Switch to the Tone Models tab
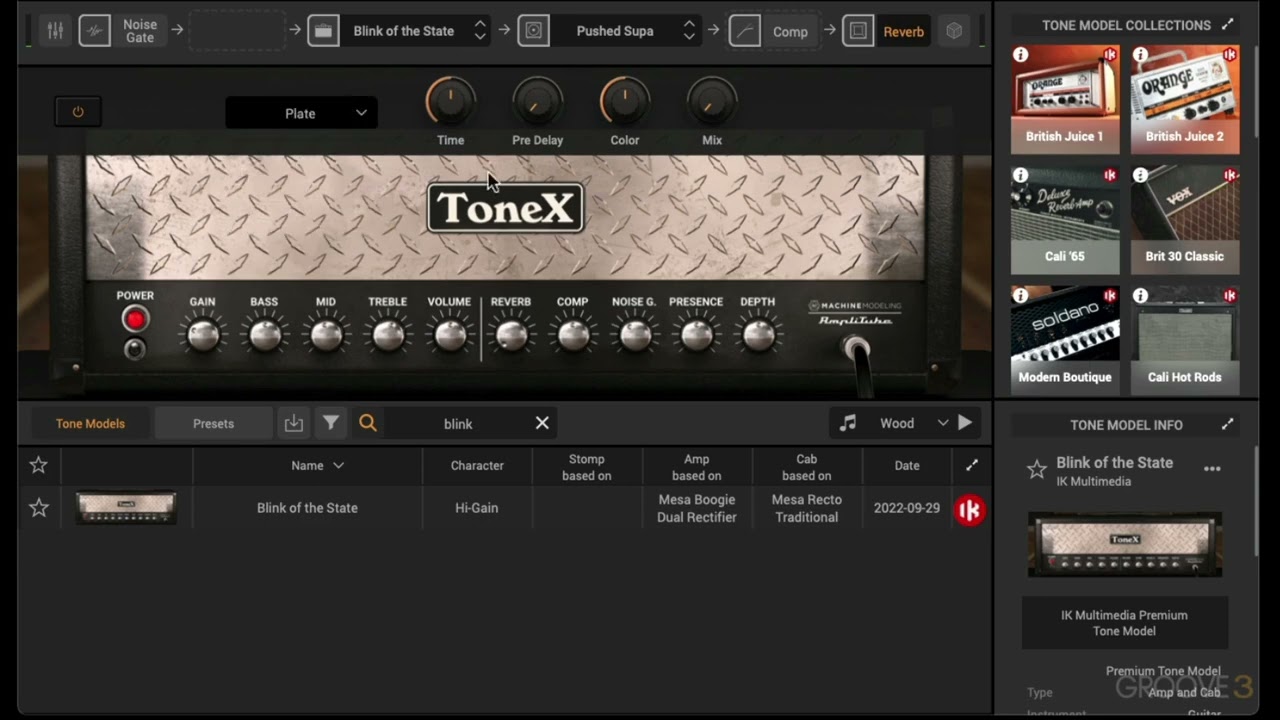Screen dimensions: 1280x720 pyautogui.click(x=90, y=423)
